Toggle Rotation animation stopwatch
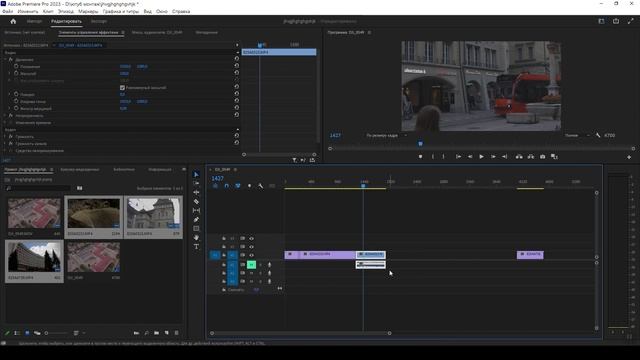Image resolution: width=640 pixels, height=360 pixels. tap(16, 94)
